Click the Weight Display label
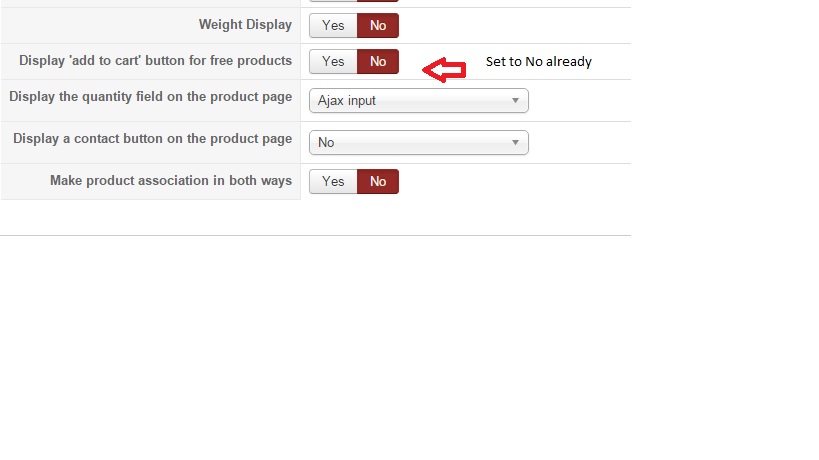 (245, 24)
